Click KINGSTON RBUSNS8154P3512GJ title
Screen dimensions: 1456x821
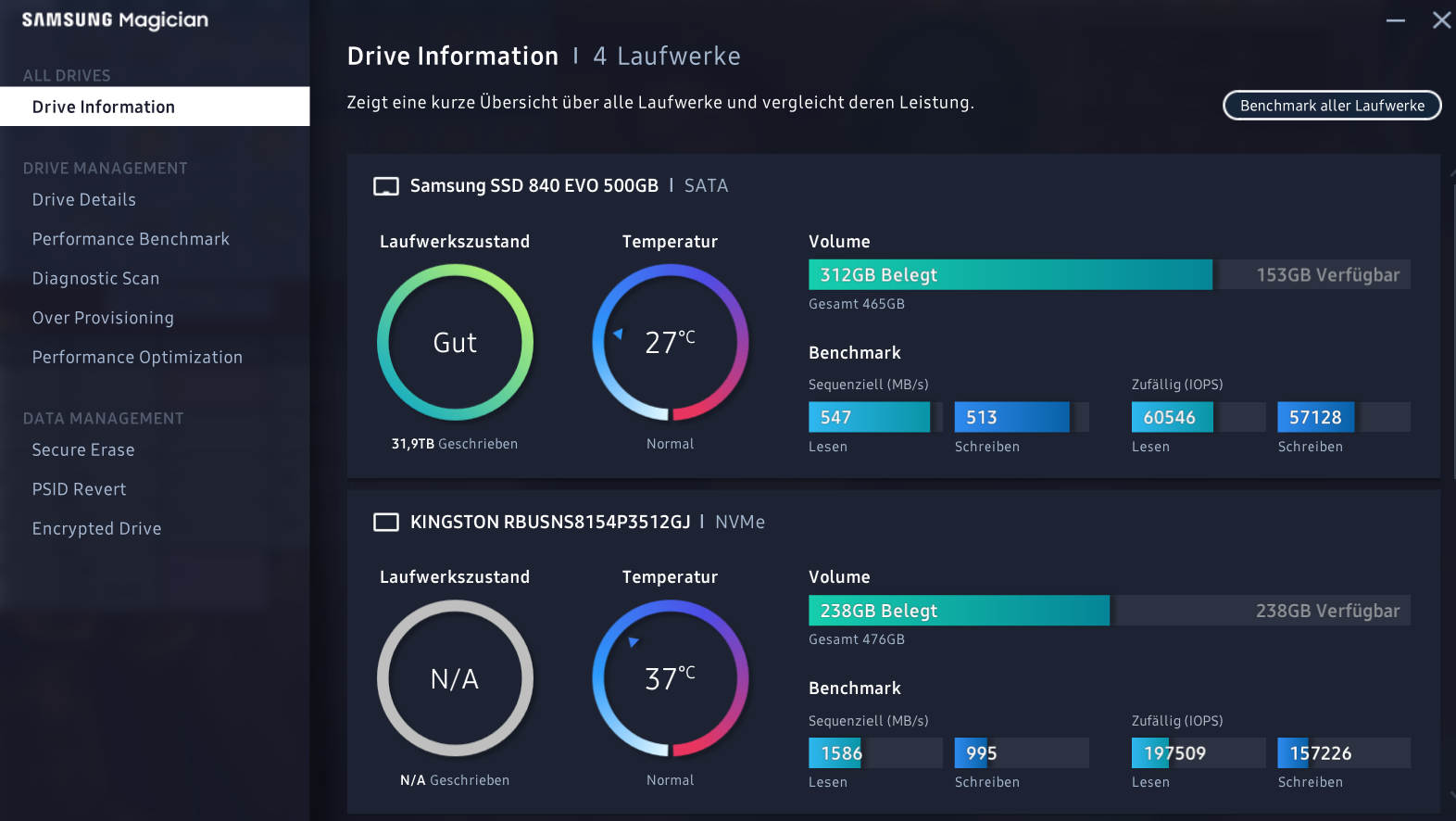(550, 523)
